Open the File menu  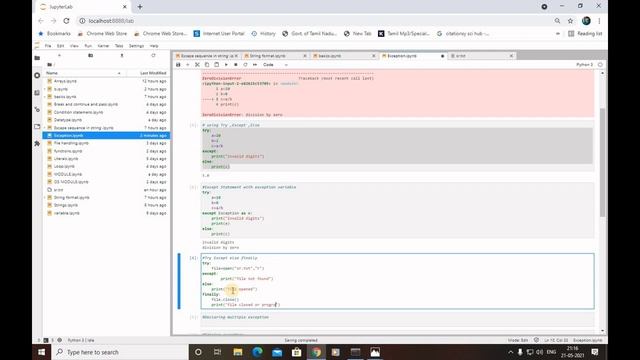pyautogui.click(x=48, y=46)
